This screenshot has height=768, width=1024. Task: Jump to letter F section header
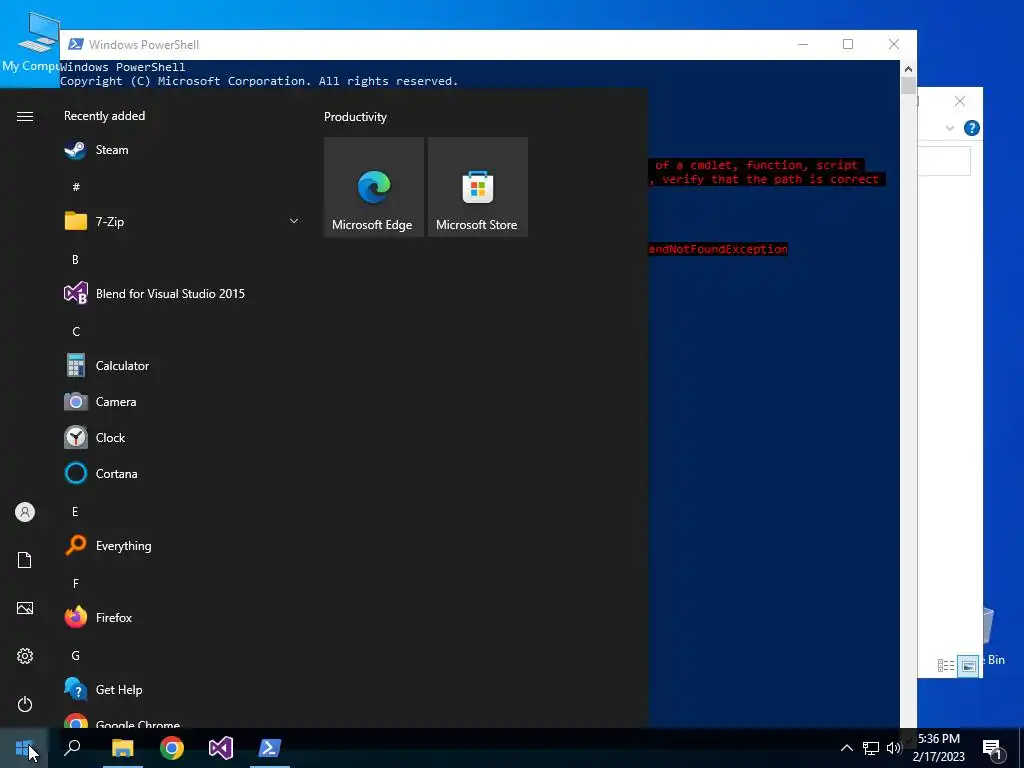pyautogui.click(x=76, y=583)
